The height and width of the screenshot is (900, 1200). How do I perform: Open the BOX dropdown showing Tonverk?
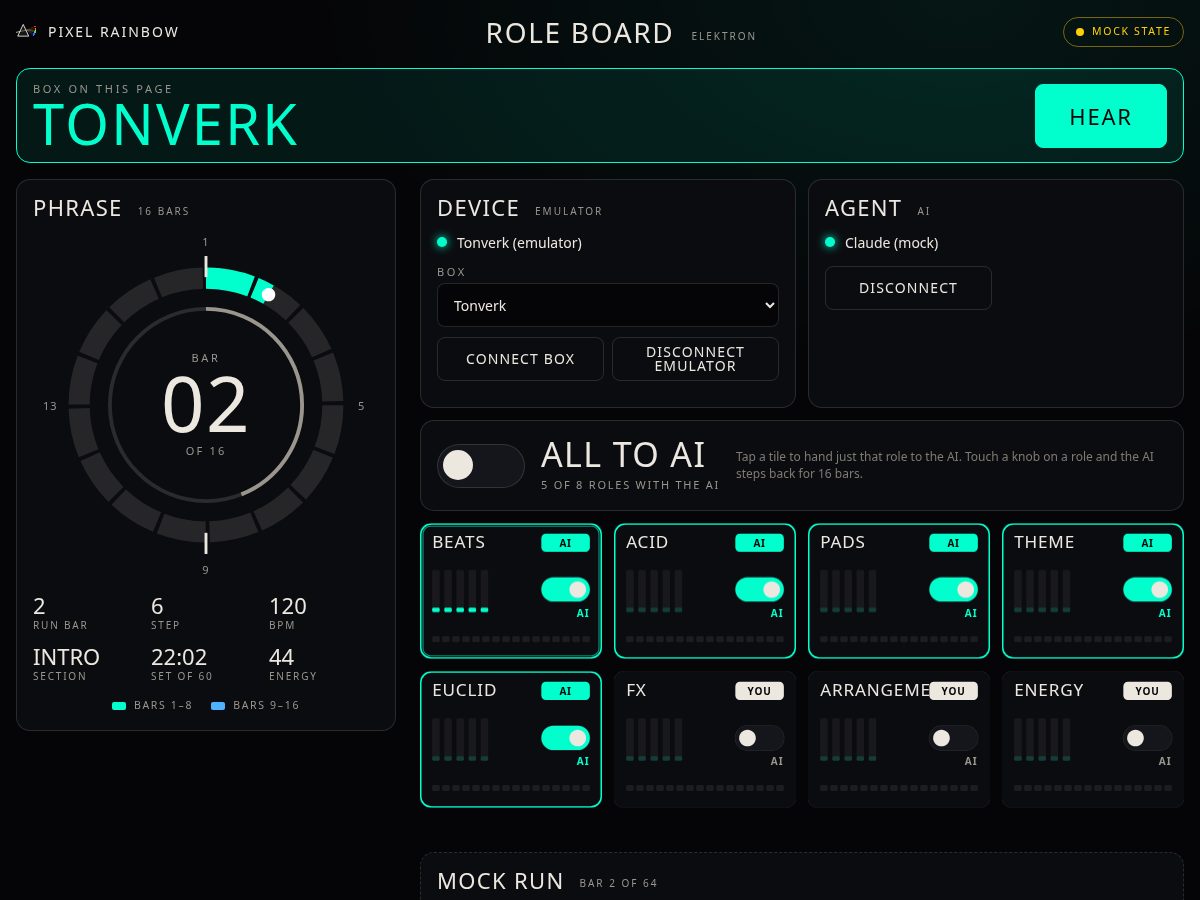(608, 305)
